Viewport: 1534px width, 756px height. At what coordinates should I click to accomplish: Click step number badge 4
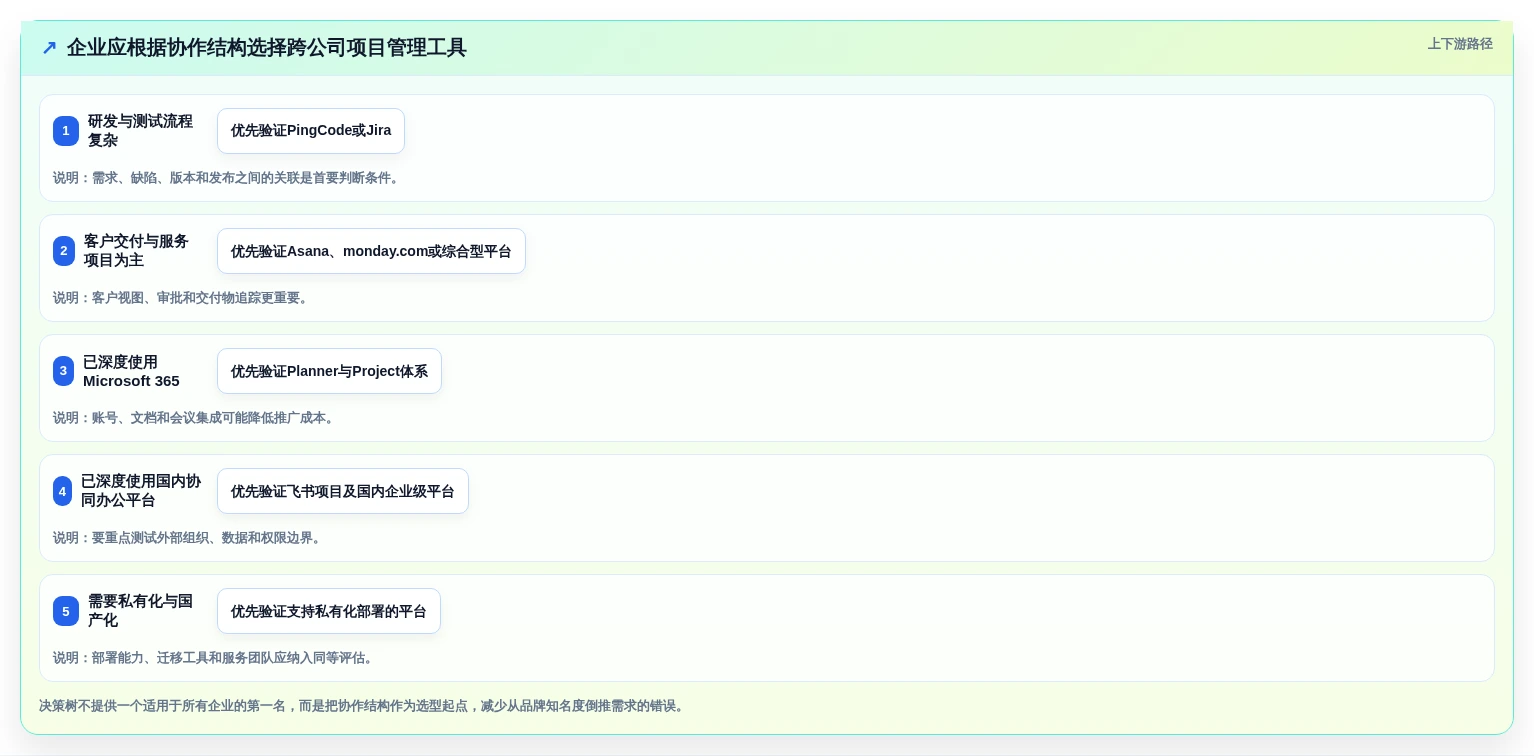click(62, 491)
